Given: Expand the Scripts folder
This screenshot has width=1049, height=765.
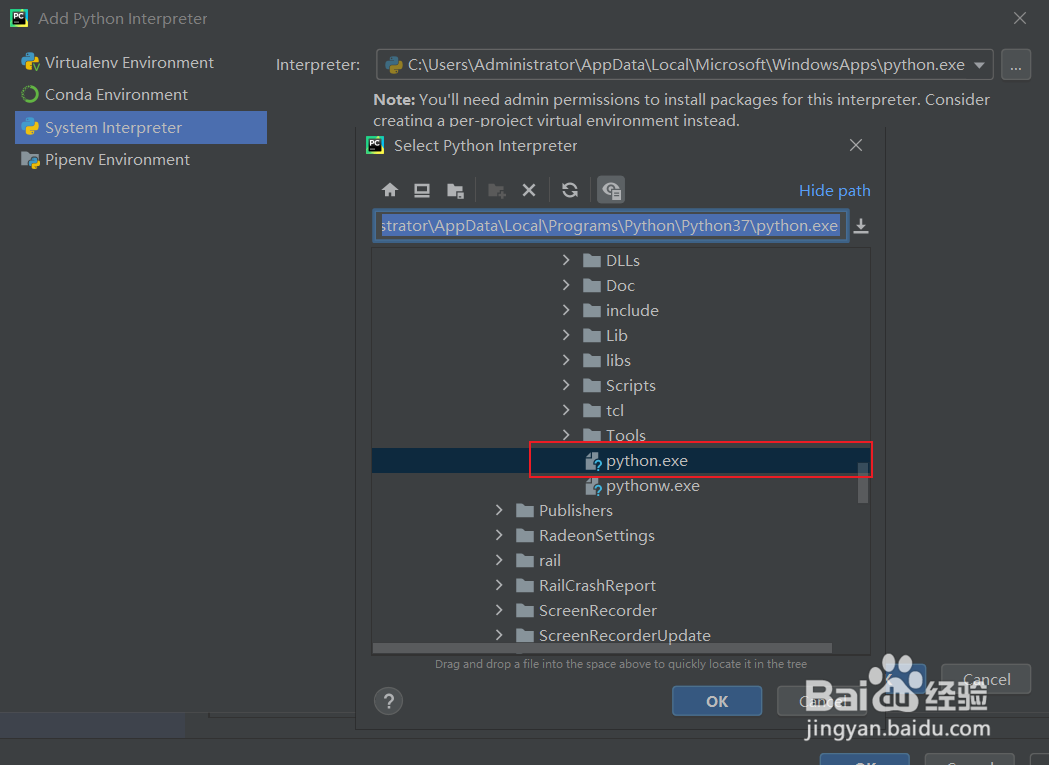Looking at the screenshot, I should pos(566,385).
